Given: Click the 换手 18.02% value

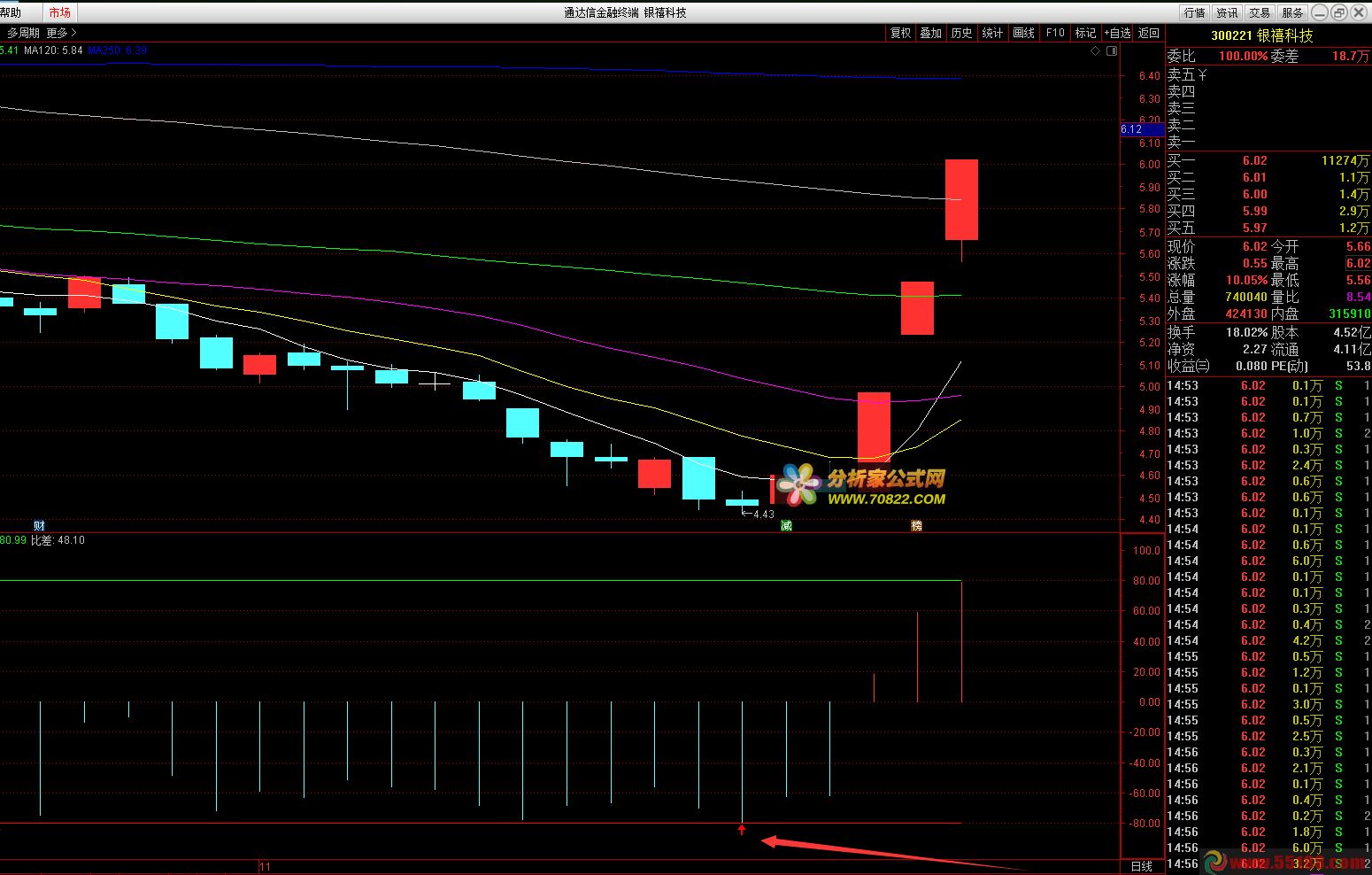Looking at the screenshot, I should (1246, 332).
